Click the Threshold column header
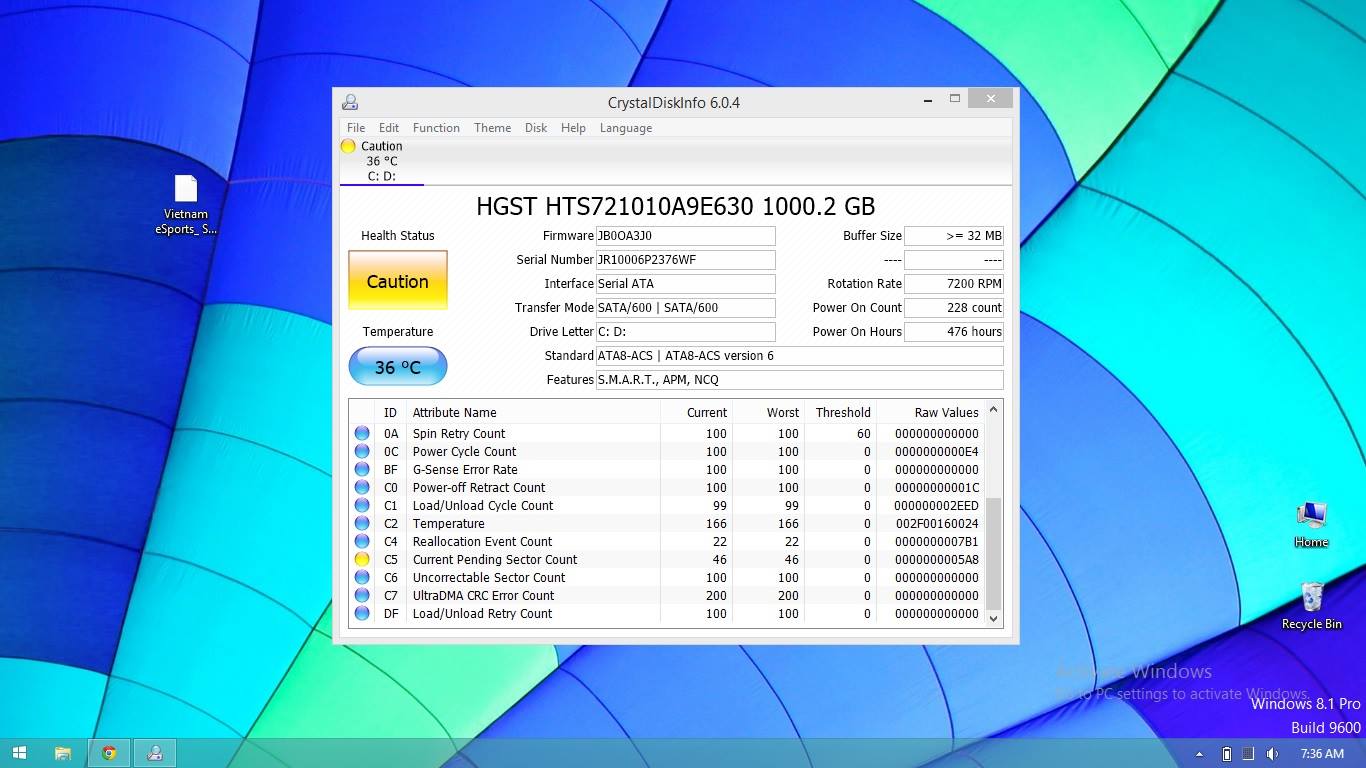 840,412
